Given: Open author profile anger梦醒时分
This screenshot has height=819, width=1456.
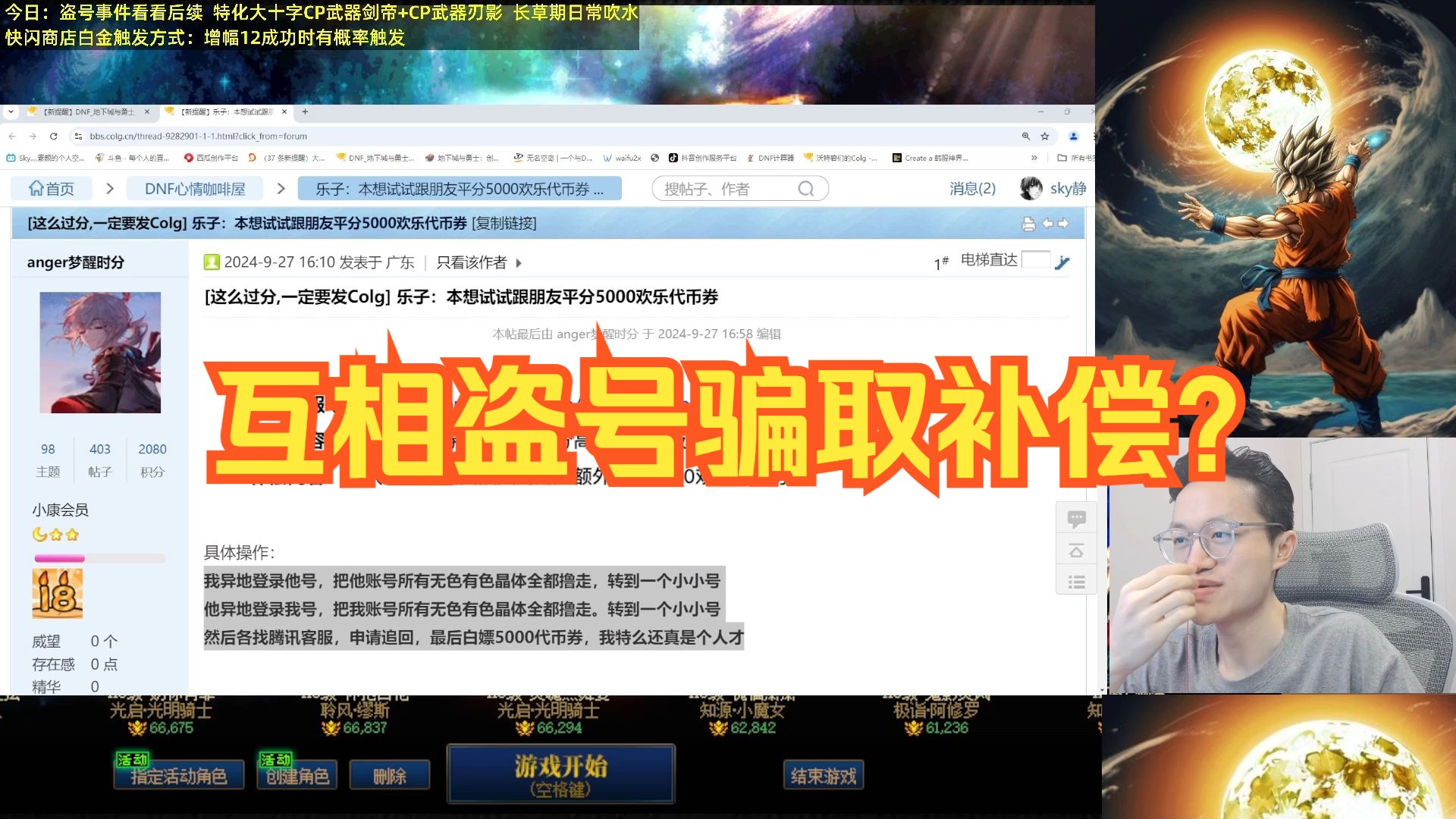Looking at the screenshot, I should pyautogui.click(x=76, y=262).
